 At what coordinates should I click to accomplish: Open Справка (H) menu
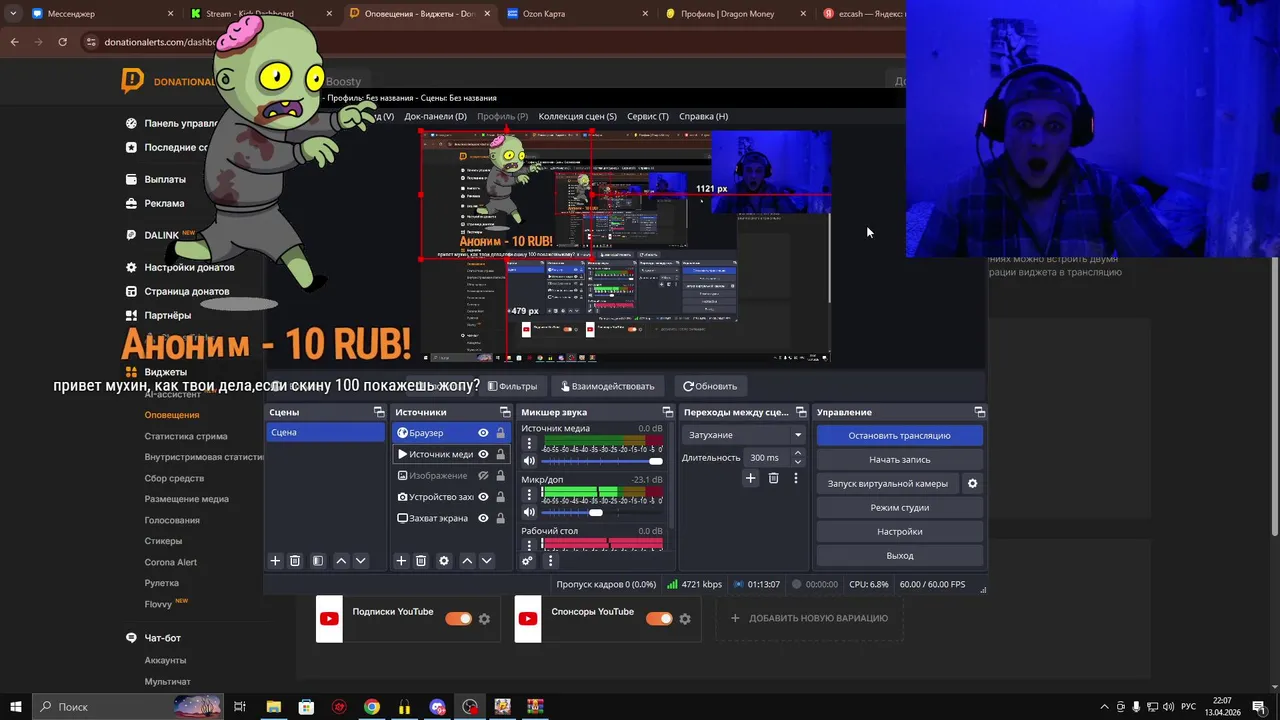(703, 116)
